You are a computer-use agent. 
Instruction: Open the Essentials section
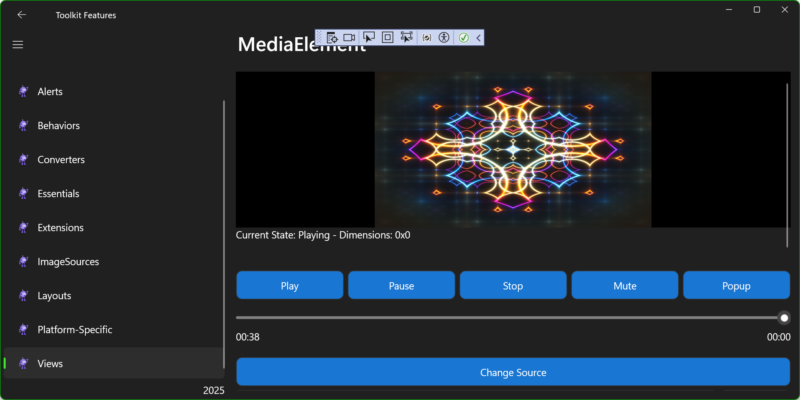click(113, 193)
